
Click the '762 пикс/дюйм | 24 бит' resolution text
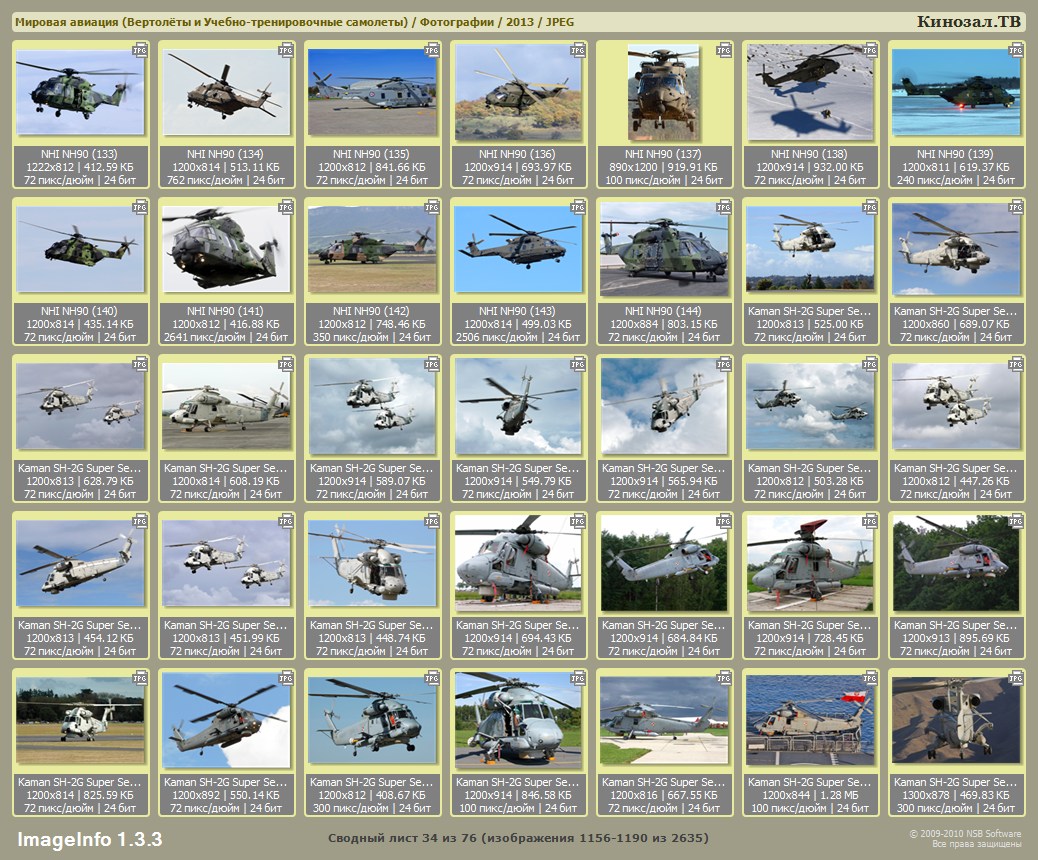pyautogui.click(x=226, y=180)
